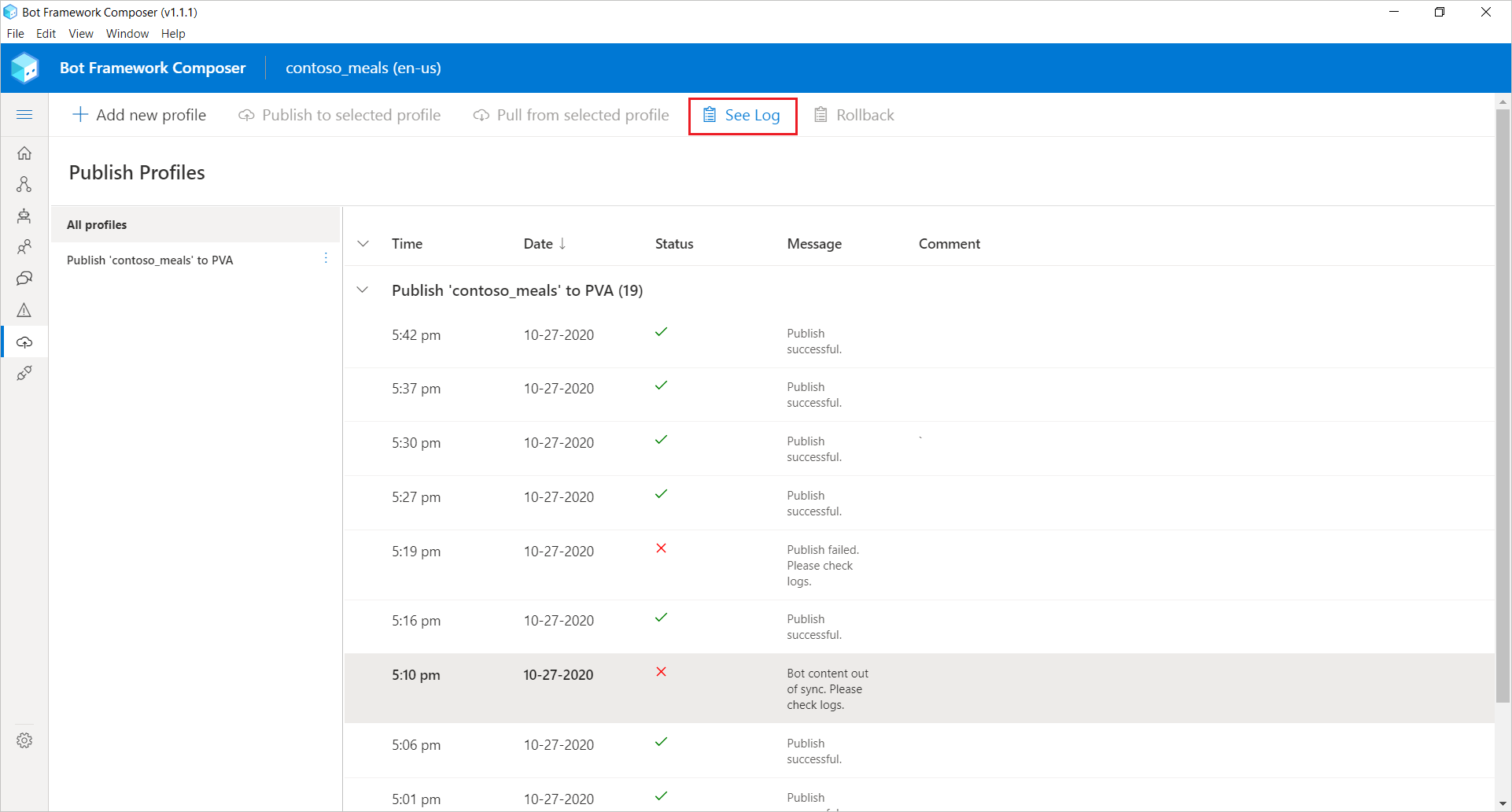Open Bot Responses sidebar icon
Image resolution: width=1512 pixels, height=812 pixels.
pyautogui.click(x=24, y=216)
